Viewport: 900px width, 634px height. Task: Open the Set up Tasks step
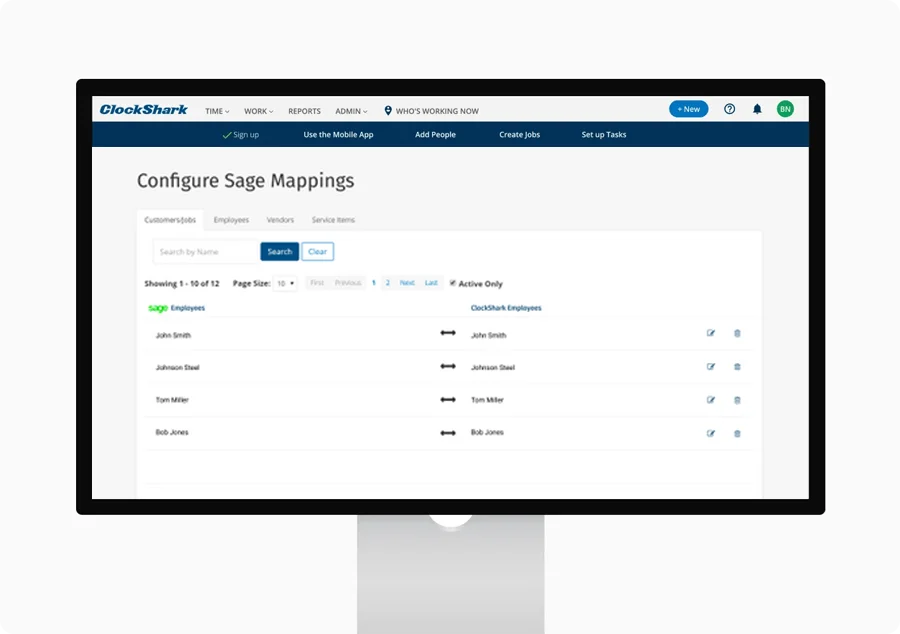coord(604,135)
